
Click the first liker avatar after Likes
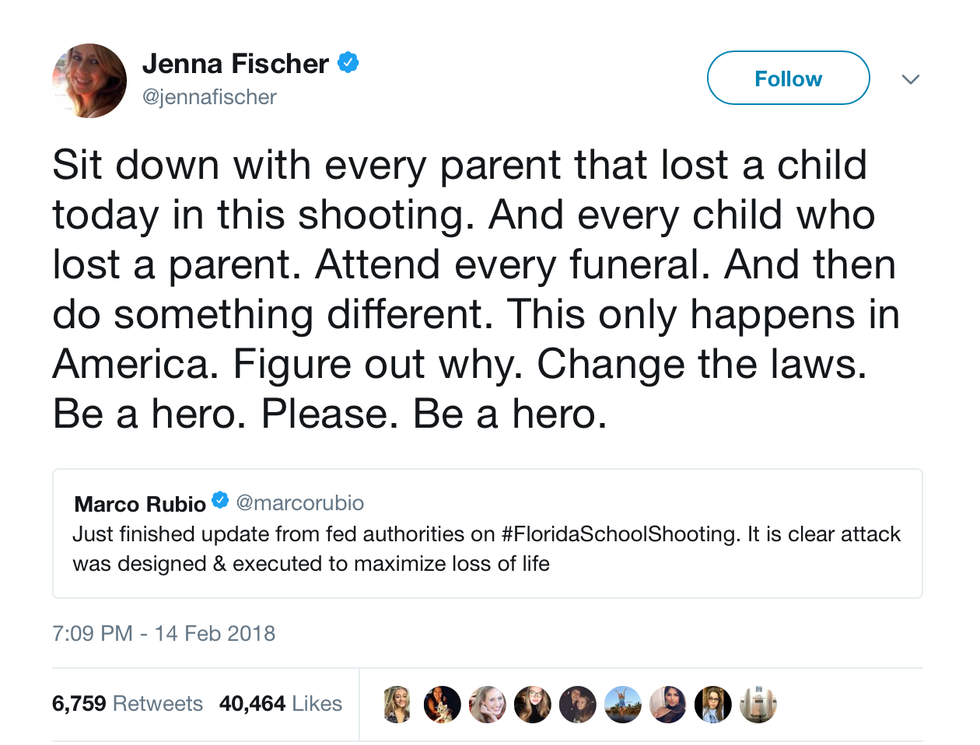tap(397, 704)
